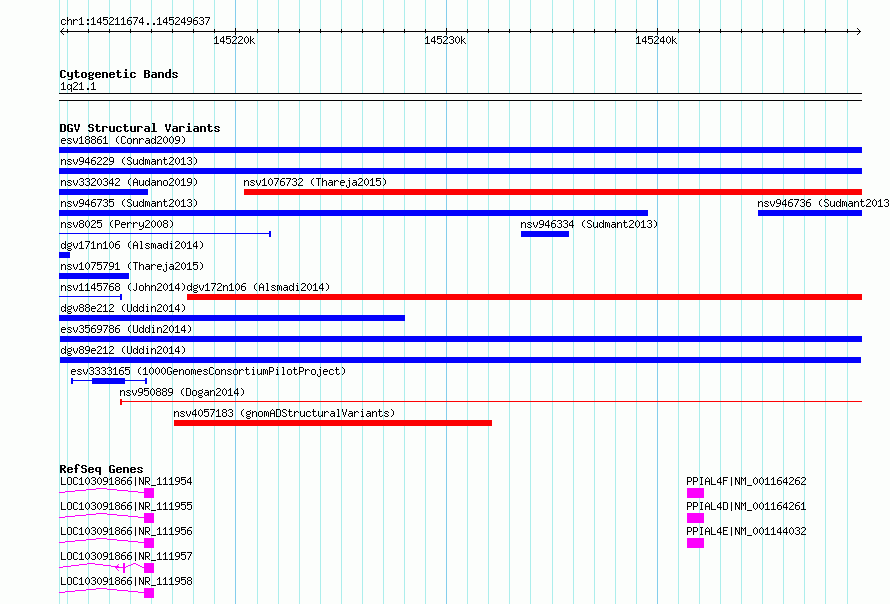The image size is (890, 604).
Task: Click the thin blue line of nsv1145768
Action: point(90,297)
